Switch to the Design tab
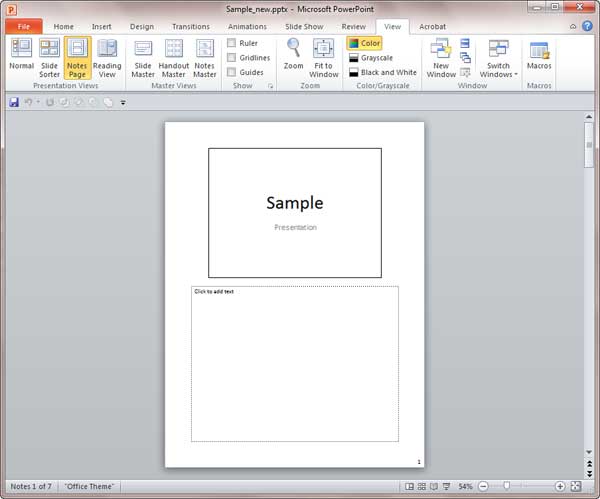 [142, 26]
